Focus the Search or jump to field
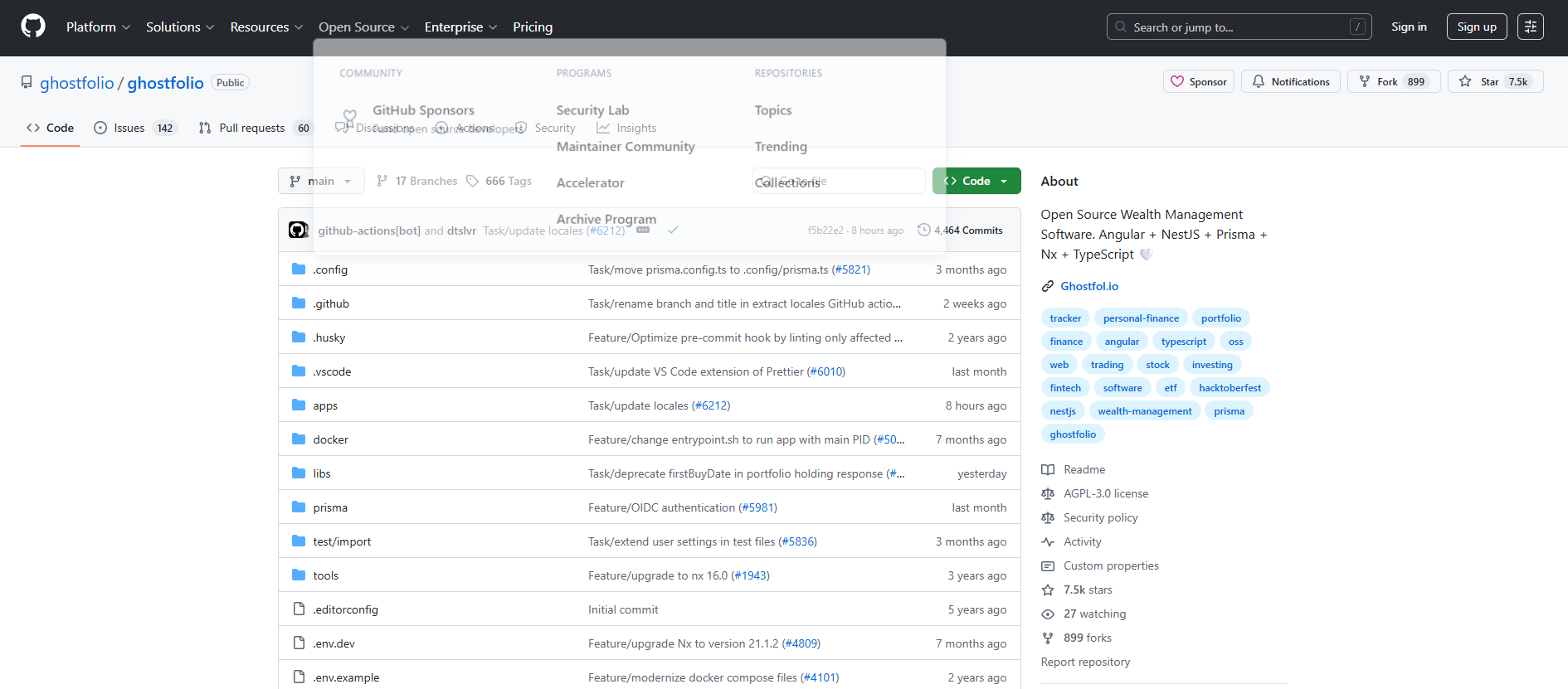This screenshot has width=1568, height=689. (x=1239, y=27)
